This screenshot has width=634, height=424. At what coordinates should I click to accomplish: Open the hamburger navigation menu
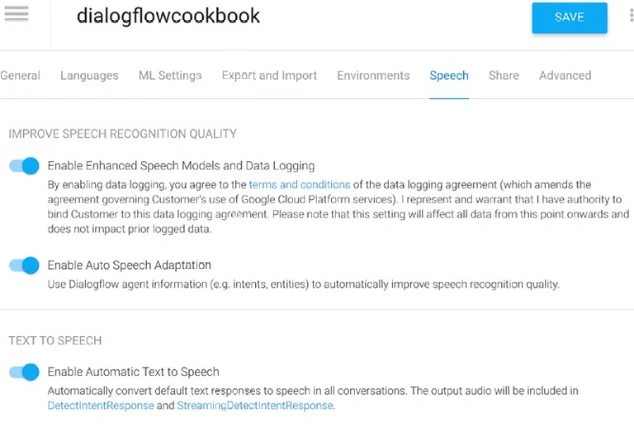(x=17, y=14)
